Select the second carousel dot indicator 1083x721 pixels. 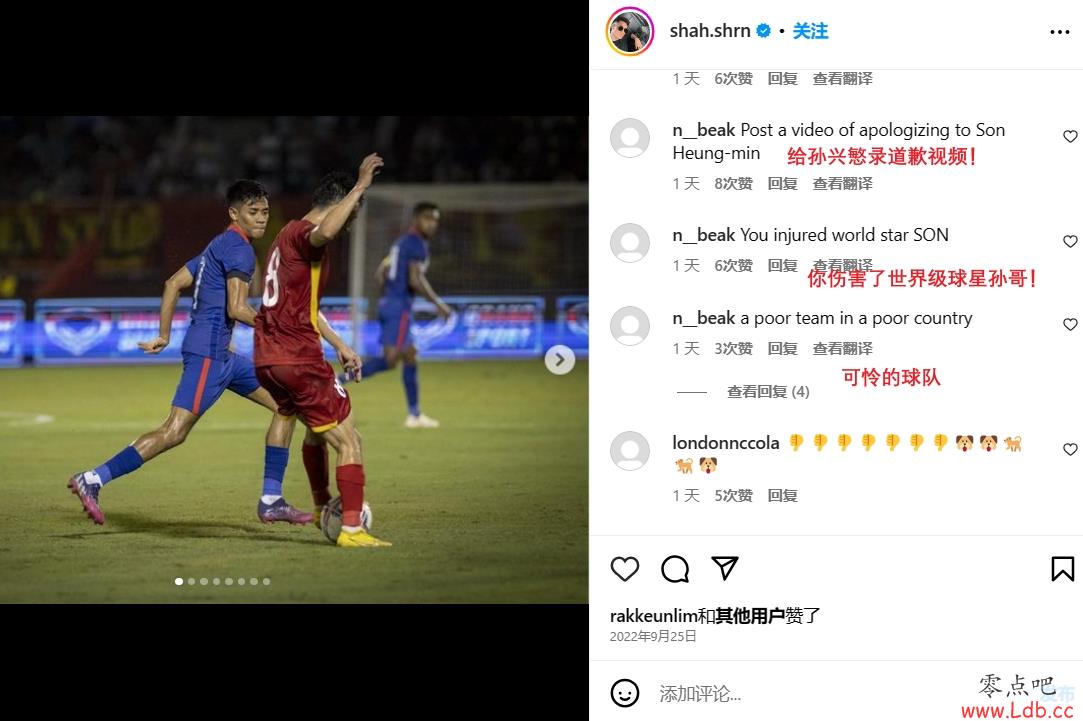191,581
